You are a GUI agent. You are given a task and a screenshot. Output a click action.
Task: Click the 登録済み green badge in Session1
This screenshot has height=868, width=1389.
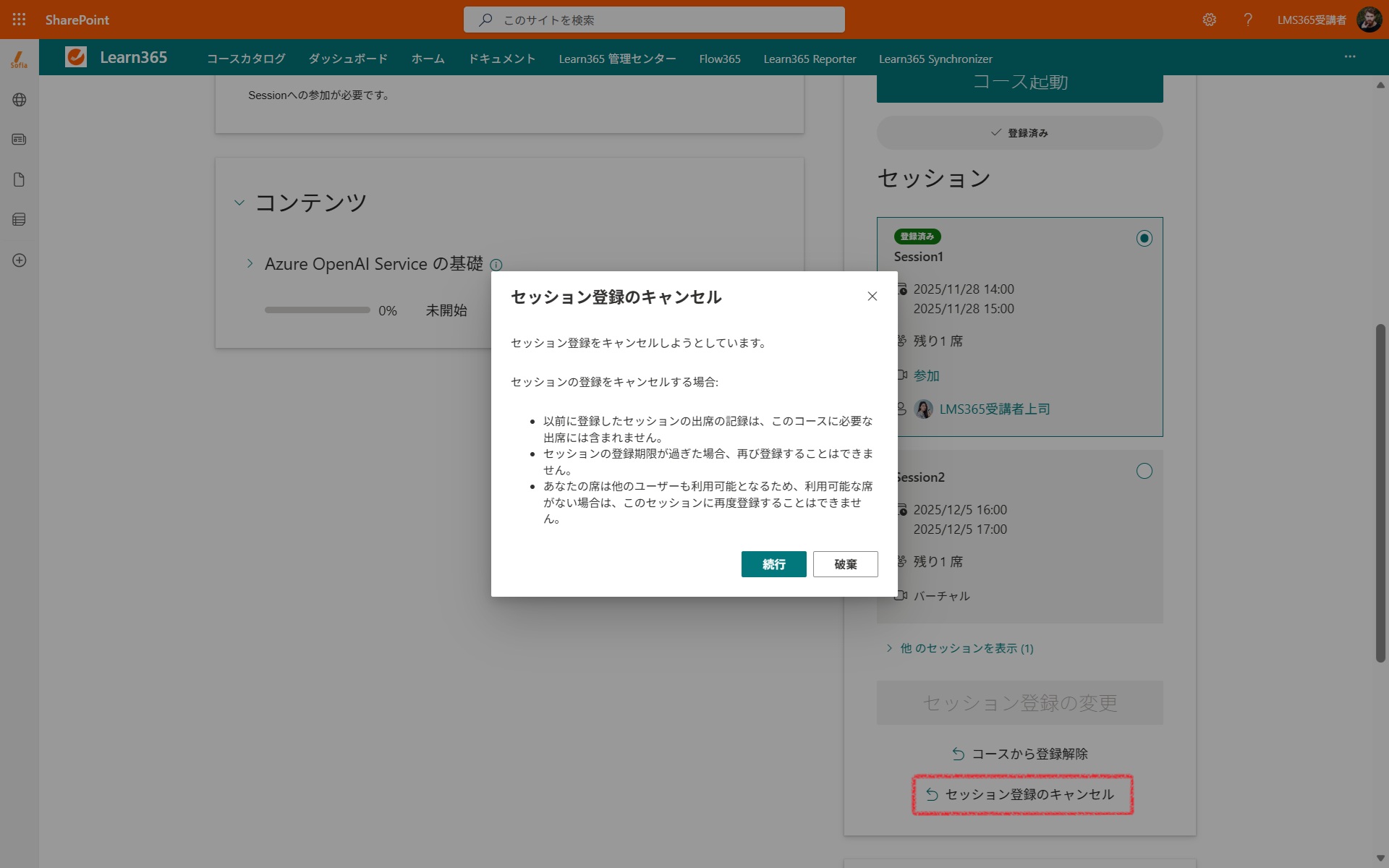[917, 237]
